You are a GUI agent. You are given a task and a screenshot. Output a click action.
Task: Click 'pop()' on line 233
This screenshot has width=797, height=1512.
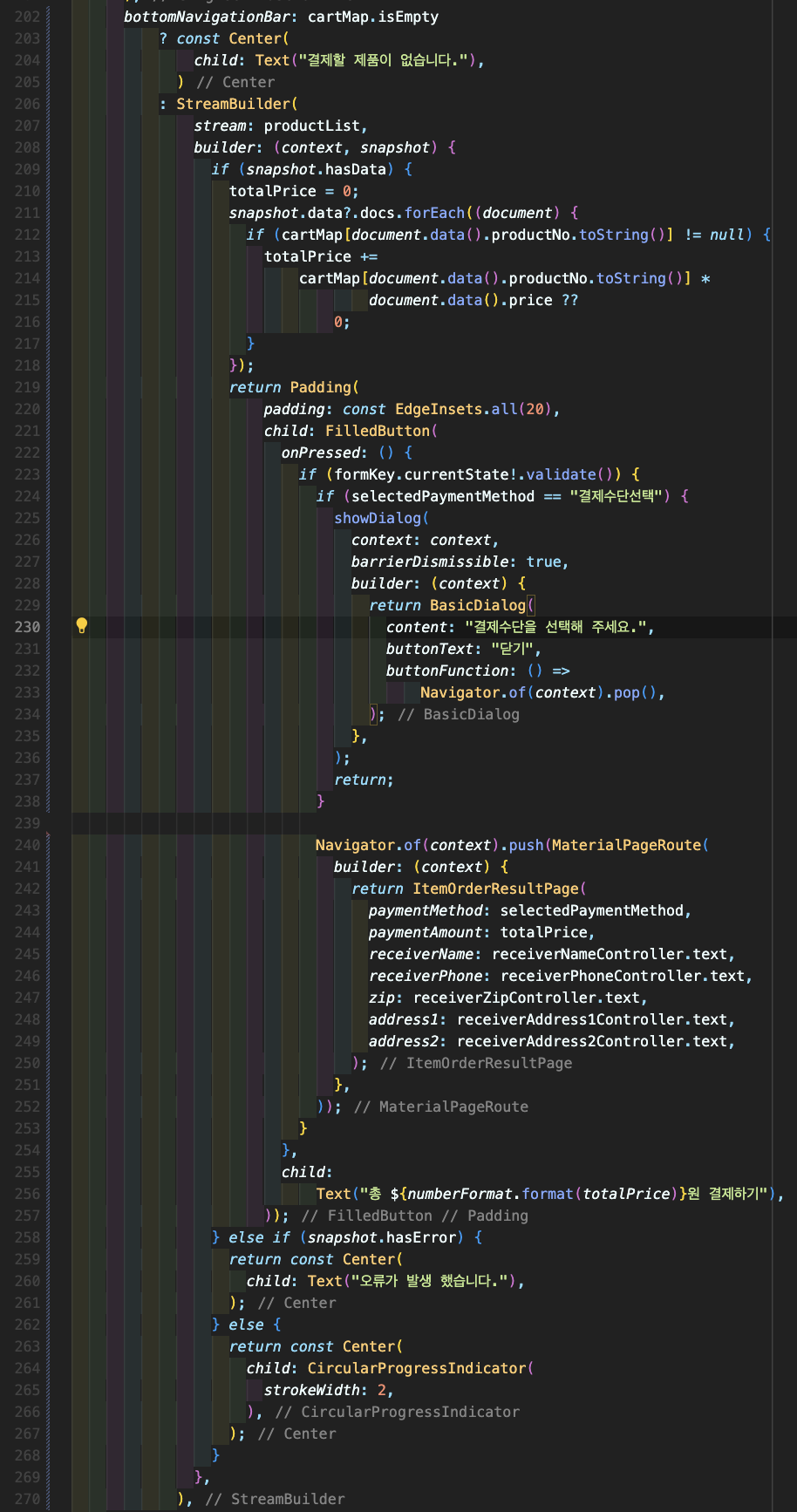pyautogui.click(x=636, y=692)
